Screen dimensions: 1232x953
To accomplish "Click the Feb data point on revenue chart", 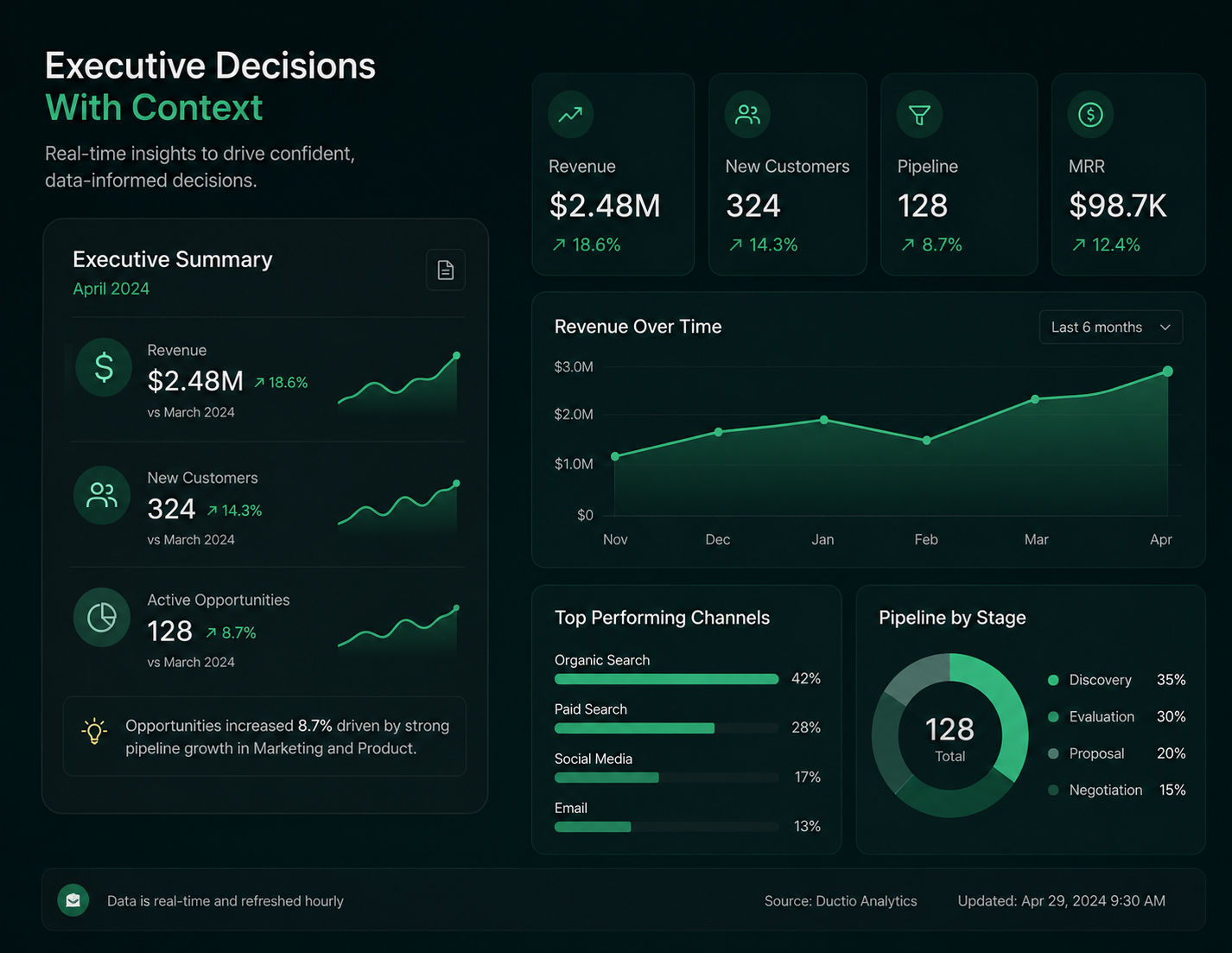I will point(927,440).
